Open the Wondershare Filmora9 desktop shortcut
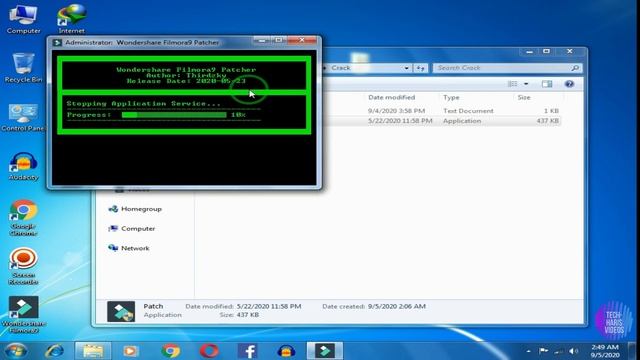 click(x=23, y=314)
